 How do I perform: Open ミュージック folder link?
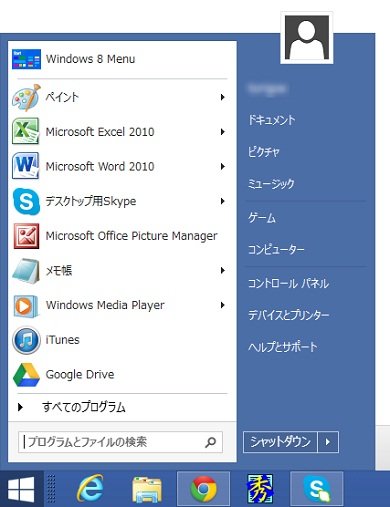coord(271,184)
